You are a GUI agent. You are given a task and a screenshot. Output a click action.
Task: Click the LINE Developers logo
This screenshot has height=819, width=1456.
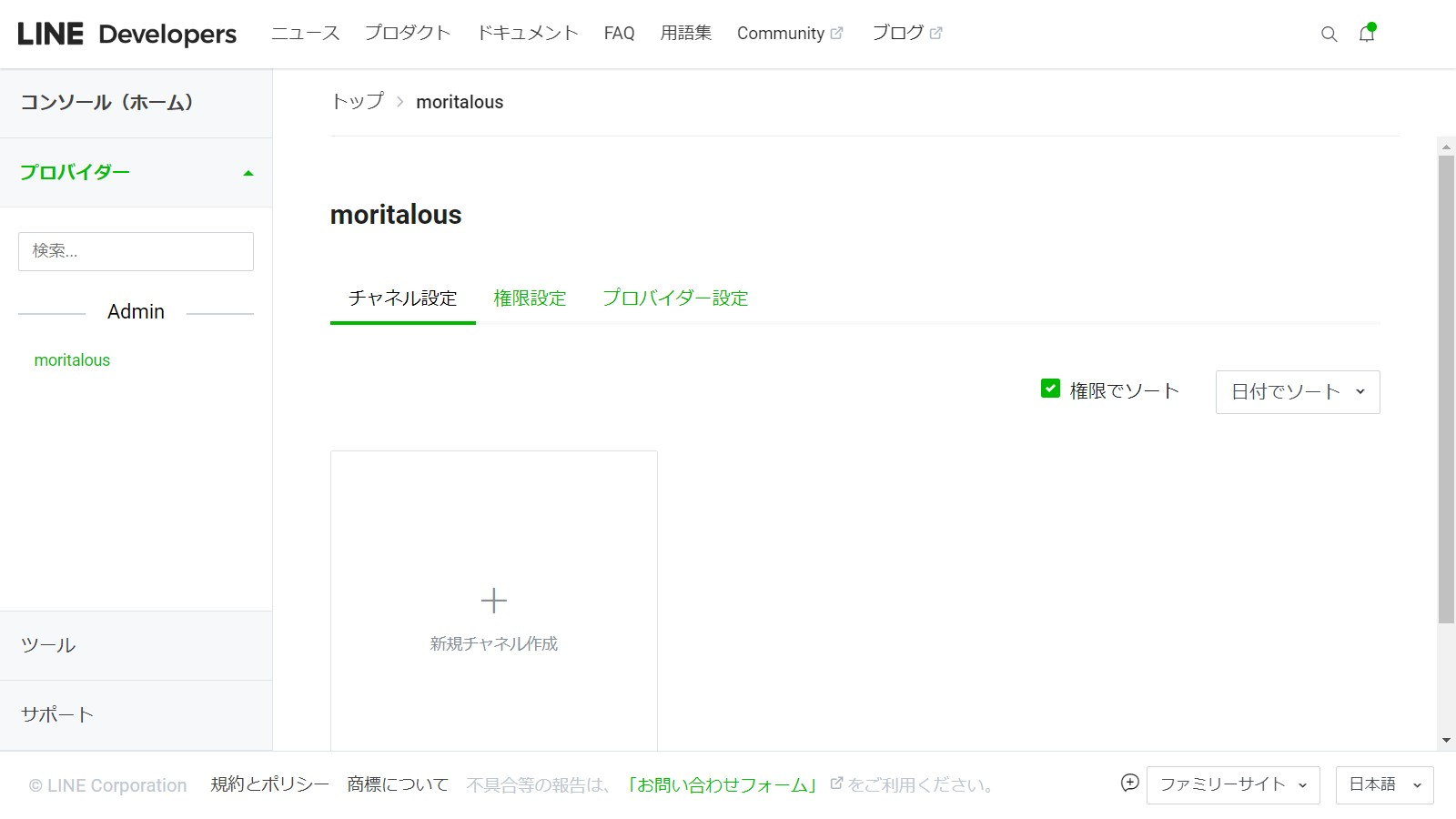coord(126,34)
